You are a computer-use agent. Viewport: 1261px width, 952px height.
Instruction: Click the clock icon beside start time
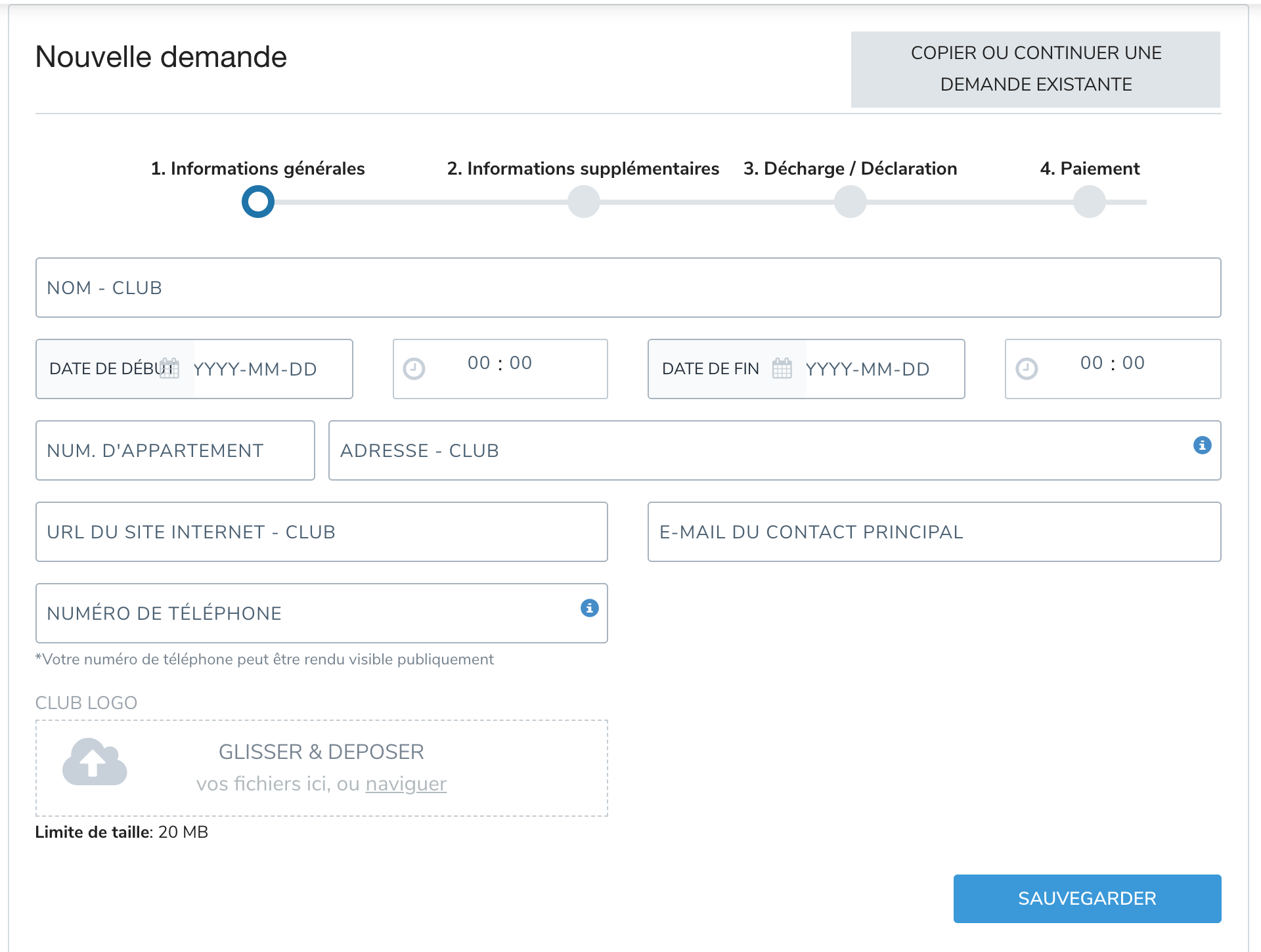tap(414, 369)
